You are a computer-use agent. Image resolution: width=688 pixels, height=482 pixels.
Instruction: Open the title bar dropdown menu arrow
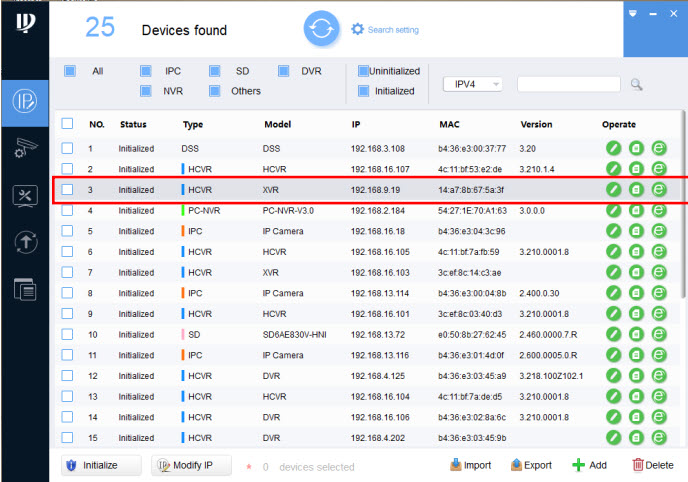[x=632, y=14]
